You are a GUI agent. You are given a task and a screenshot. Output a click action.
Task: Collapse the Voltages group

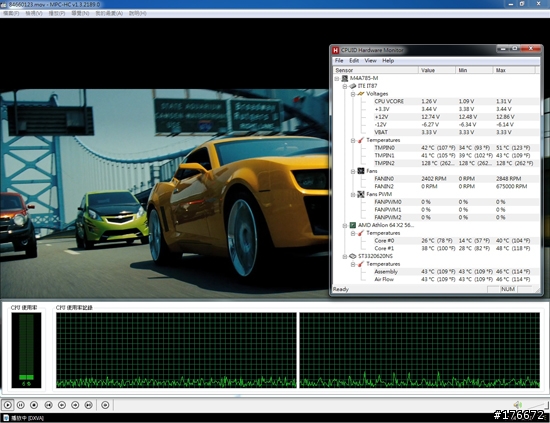(353, 94)
